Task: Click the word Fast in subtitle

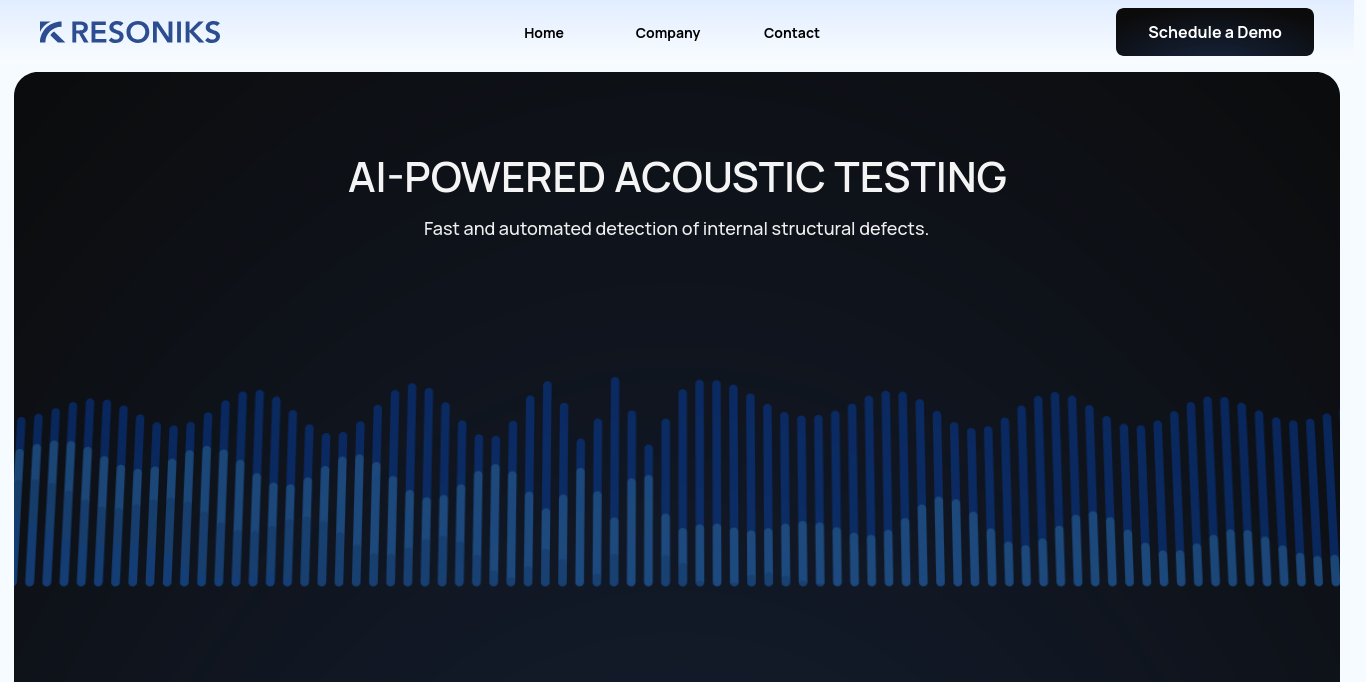Action: pyautogui.click(x=441, y=229)
